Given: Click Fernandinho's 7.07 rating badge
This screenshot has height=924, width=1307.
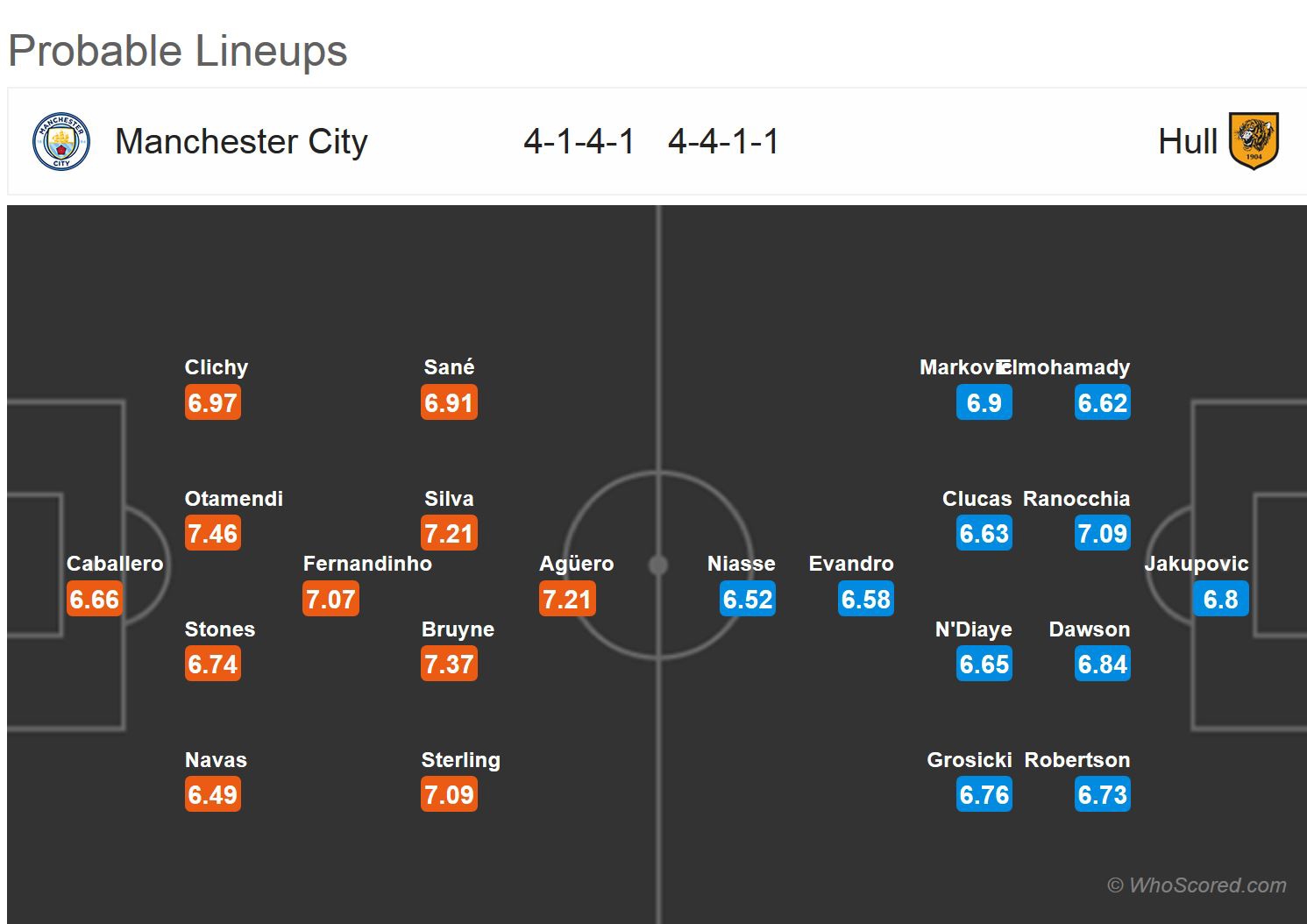Looking at the screenshot, I should point(330,600).
